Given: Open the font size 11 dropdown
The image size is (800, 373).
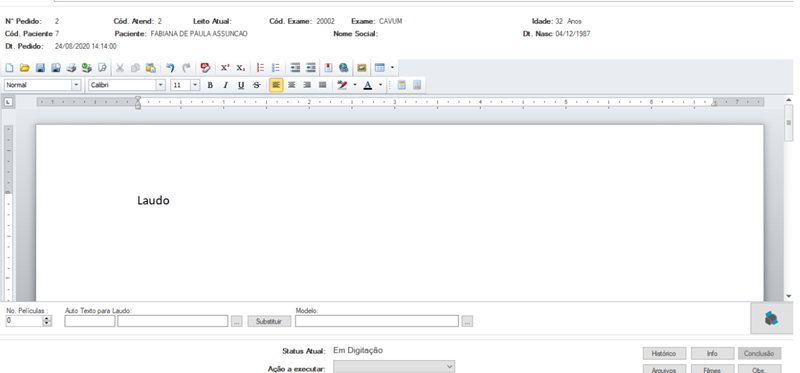Looking at the screenshot, I should click(195, 85).
